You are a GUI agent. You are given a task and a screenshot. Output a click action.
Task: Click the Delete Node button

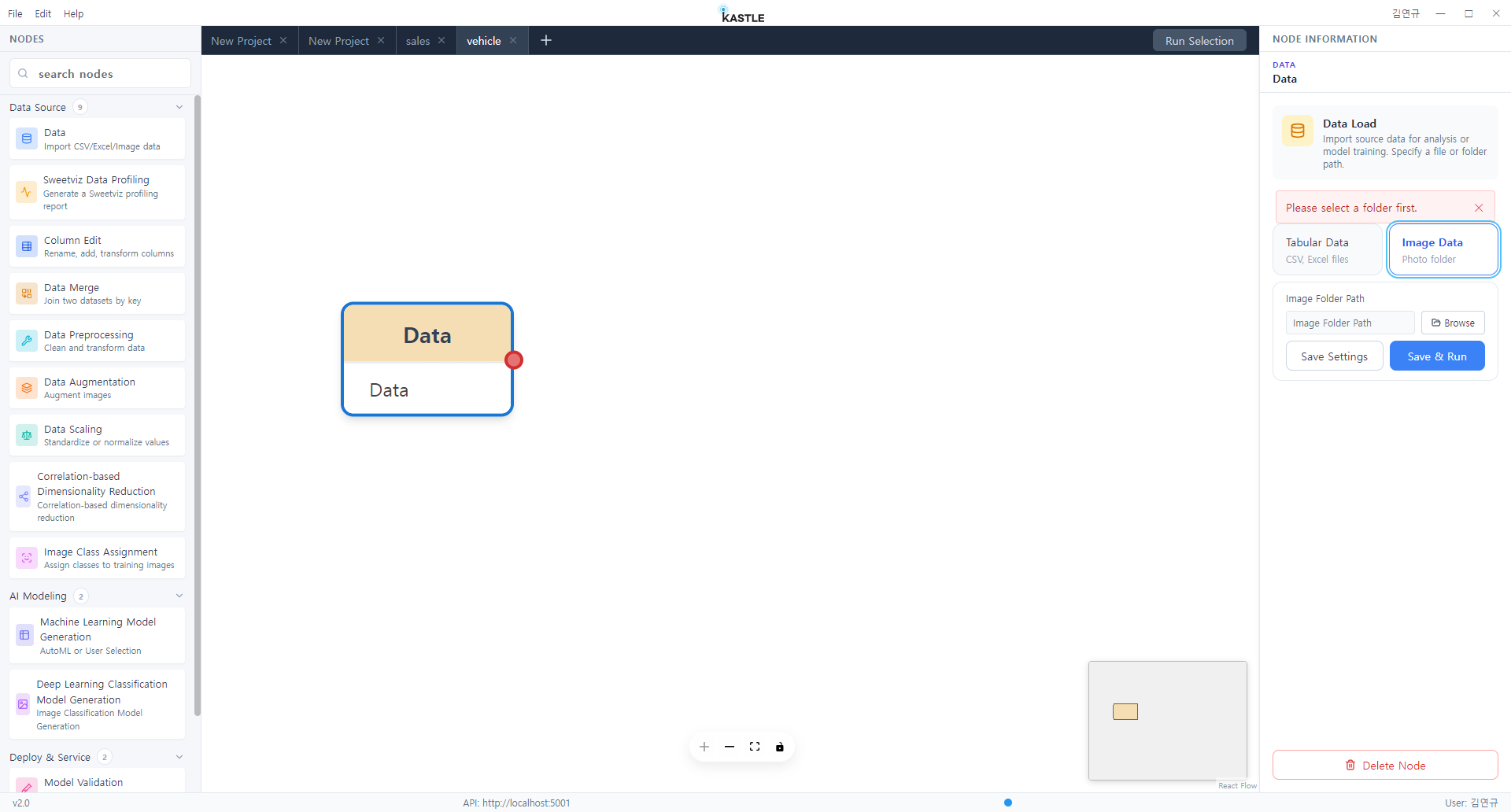[1385, 765]
